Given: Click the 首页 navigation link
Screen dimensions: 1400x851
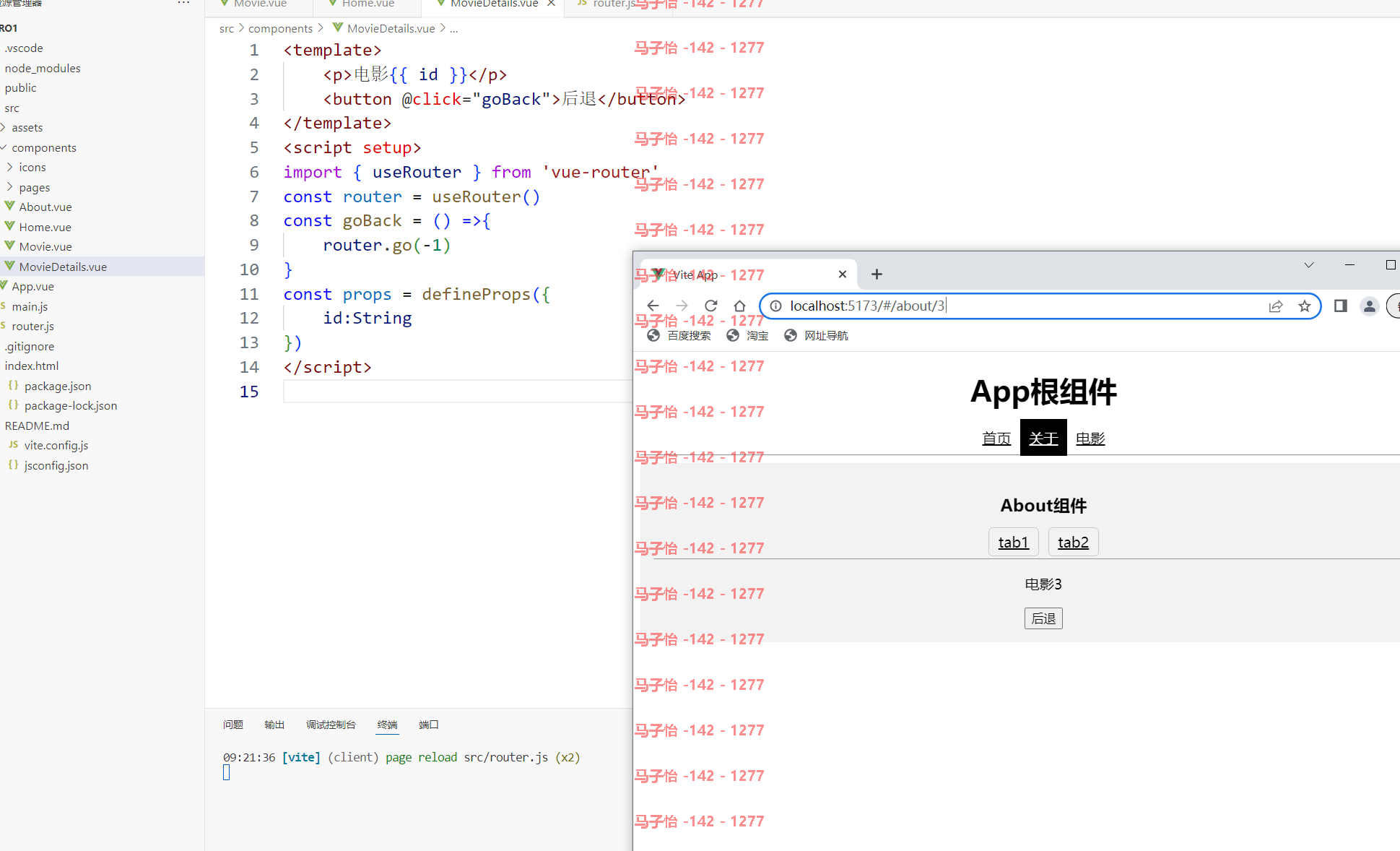Looking at the screenshot, I should click(x=996, y=439).
